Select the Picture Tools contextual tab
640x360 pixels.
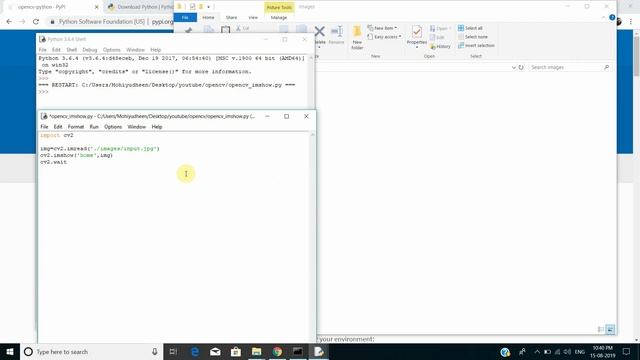coord(279,7)
